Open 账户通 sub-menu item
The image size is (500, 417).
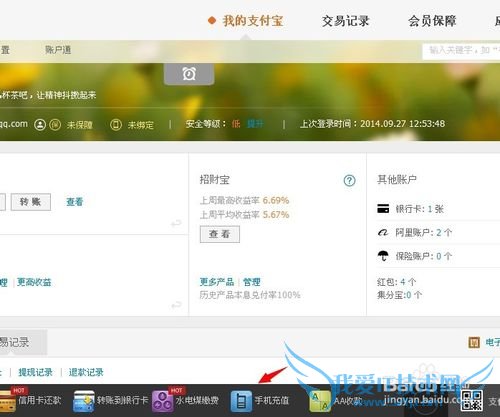(58, 50)
